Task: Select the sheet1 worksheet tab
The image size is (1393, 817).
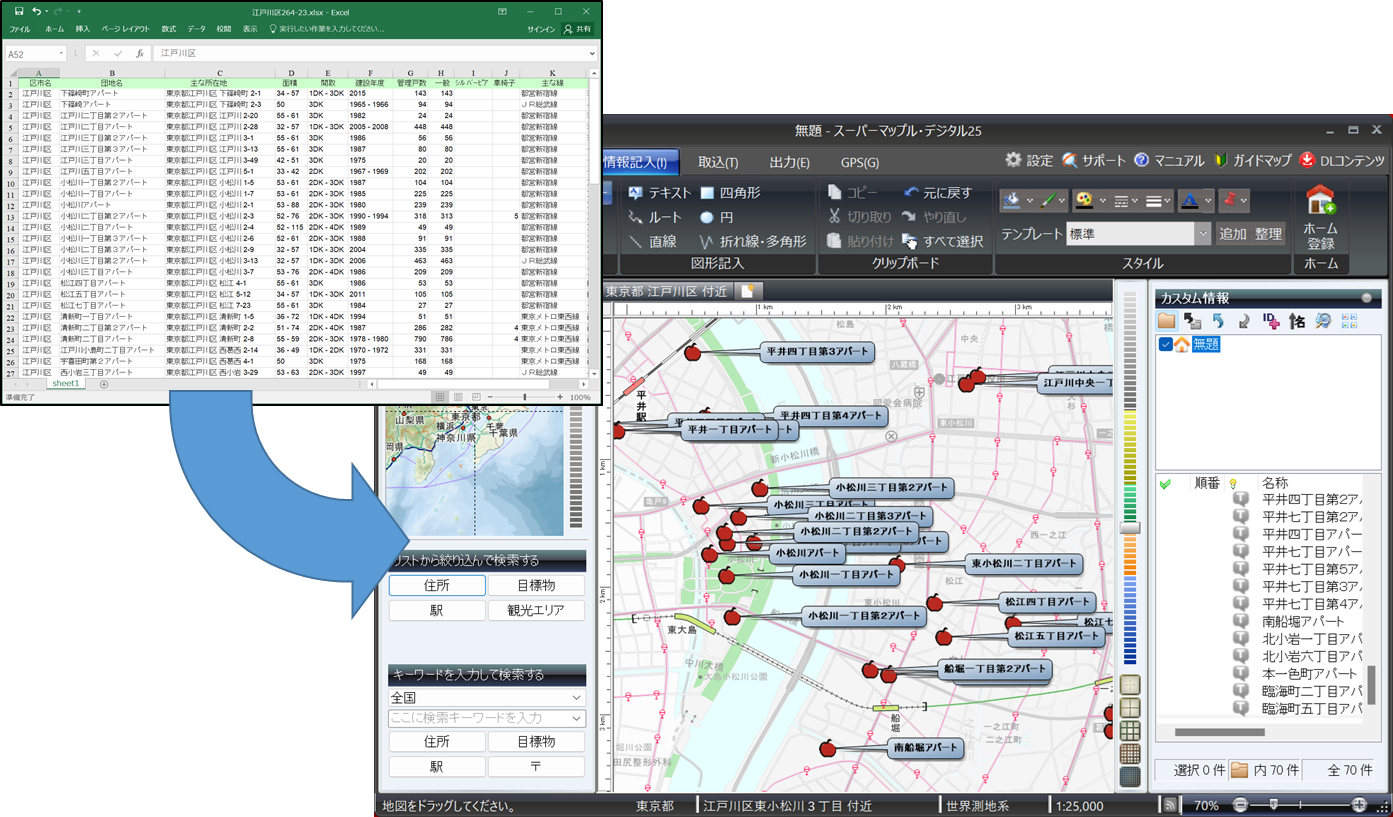Action: (x=66, y=384)
